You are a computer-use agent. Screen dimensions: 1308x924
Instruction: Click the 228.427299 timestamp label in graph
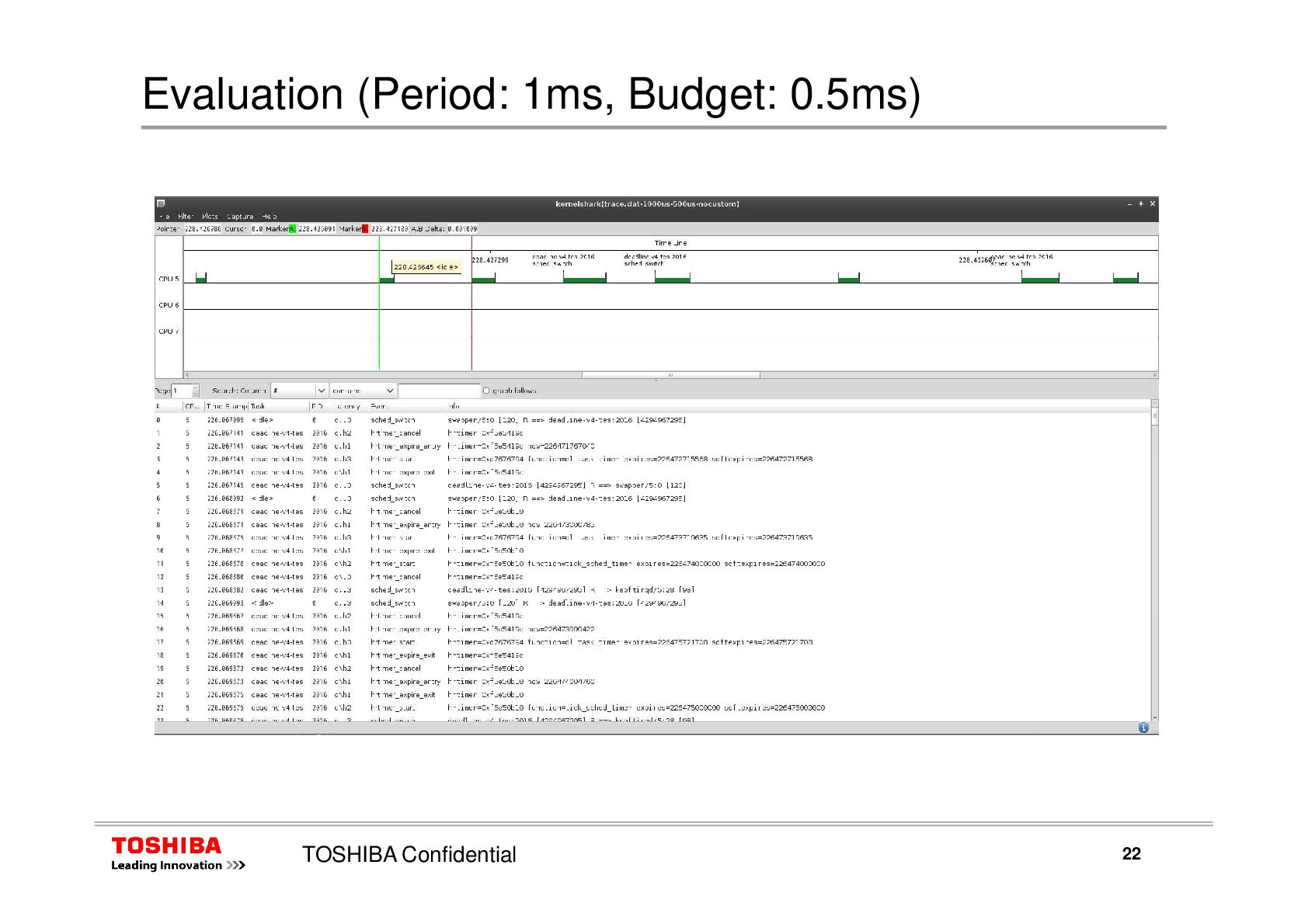click(x=490, y=260)
